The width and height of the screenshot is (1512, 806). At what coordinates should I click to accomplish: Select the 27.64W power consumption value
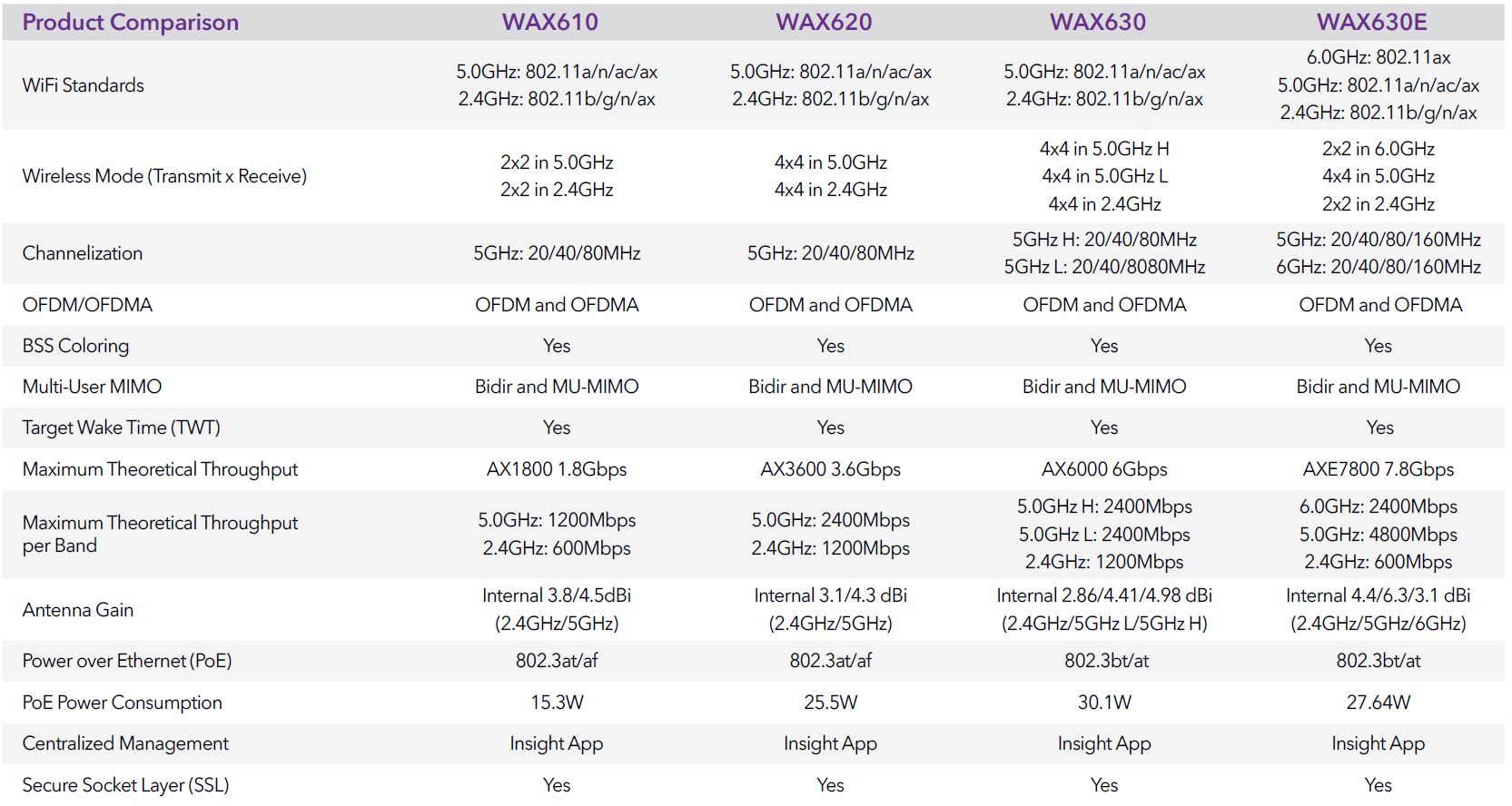1379,703
